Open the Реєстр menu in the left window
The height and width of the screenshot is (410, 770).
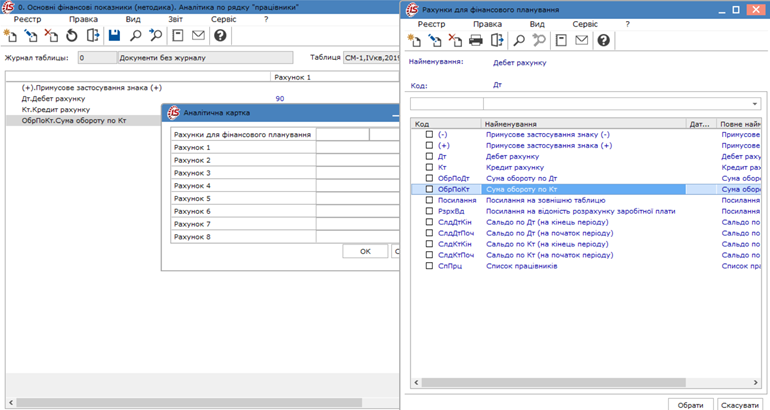click(28, 19)
